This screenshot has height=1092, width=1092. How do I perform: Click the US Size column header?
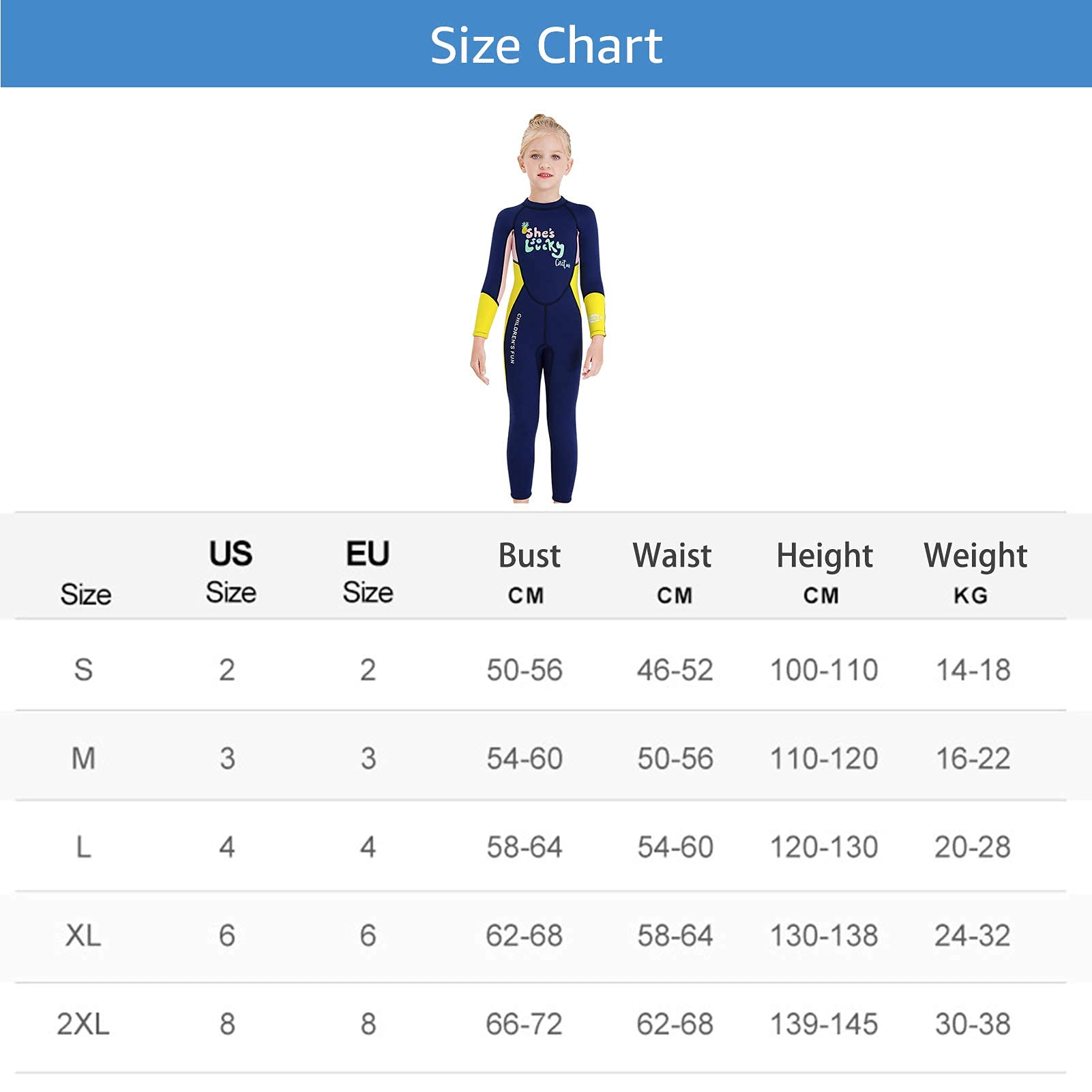[x=231, y=572]
